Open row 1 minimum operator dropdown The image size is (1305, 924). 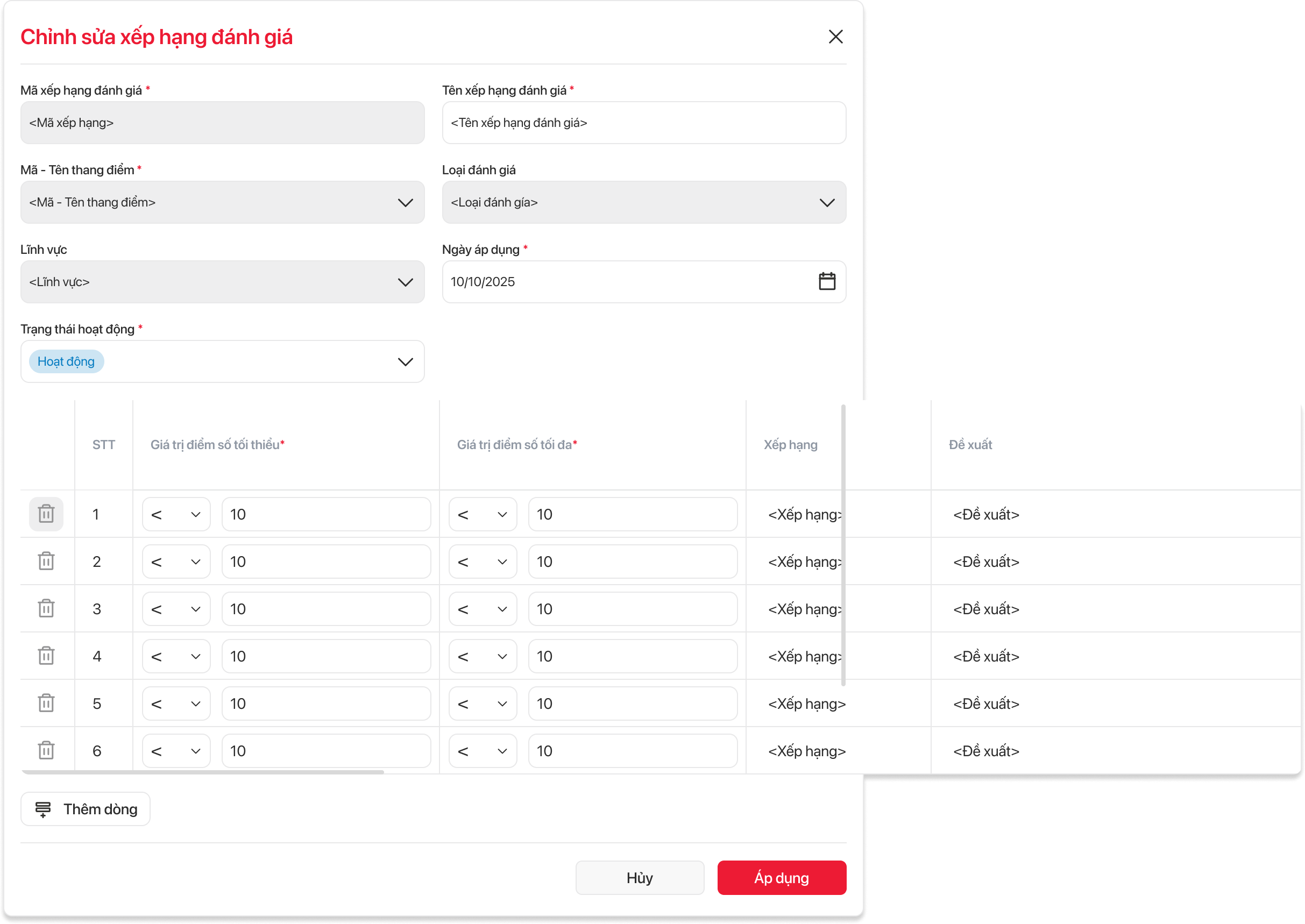176,514
